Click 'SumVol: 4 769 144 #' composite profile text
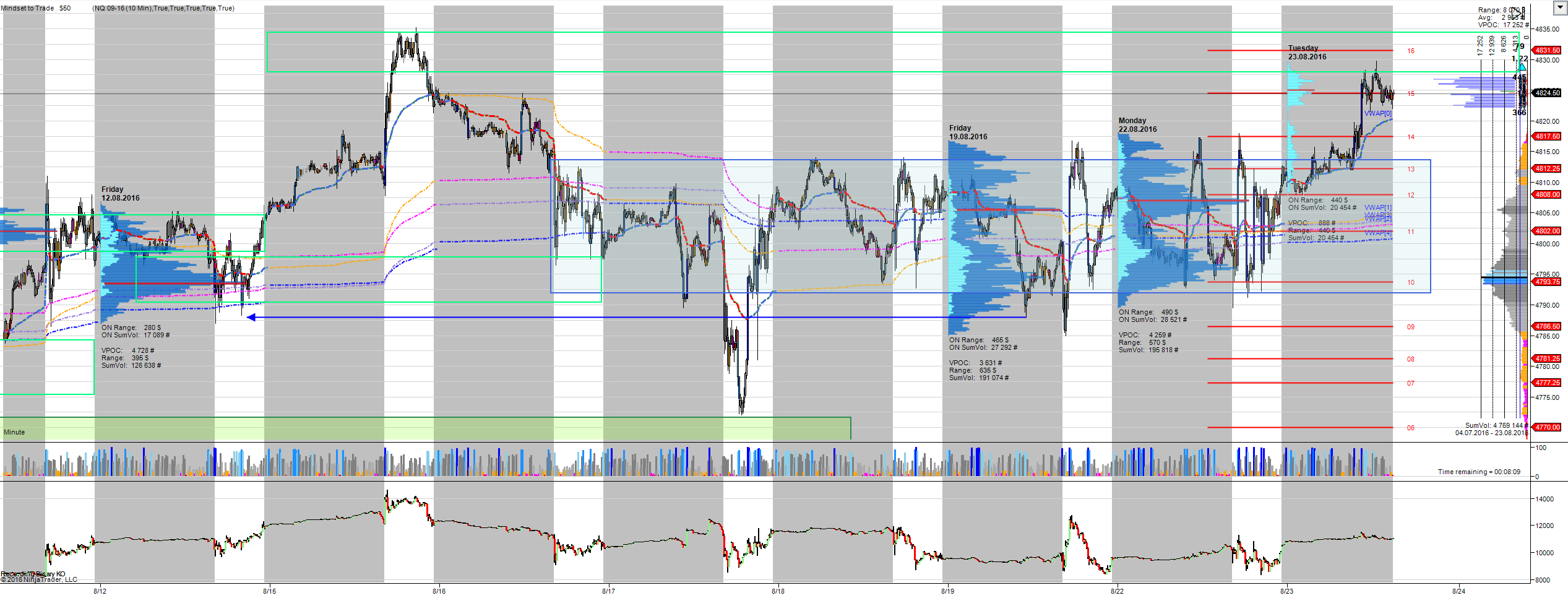This screenshot has width=1568, height=598. [x=1496, y=425]
